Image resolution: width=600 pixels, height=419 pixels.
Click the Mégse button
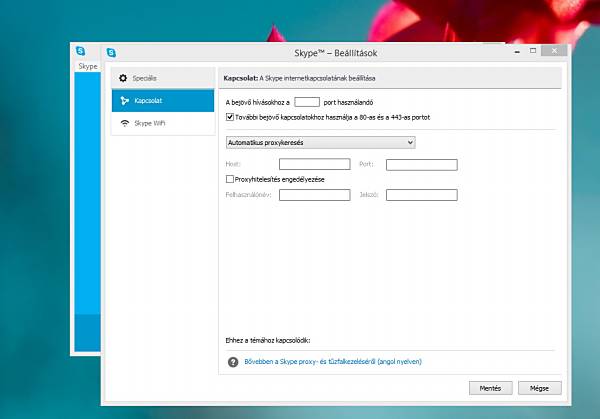pyautogui.click(x=540, y=388)
